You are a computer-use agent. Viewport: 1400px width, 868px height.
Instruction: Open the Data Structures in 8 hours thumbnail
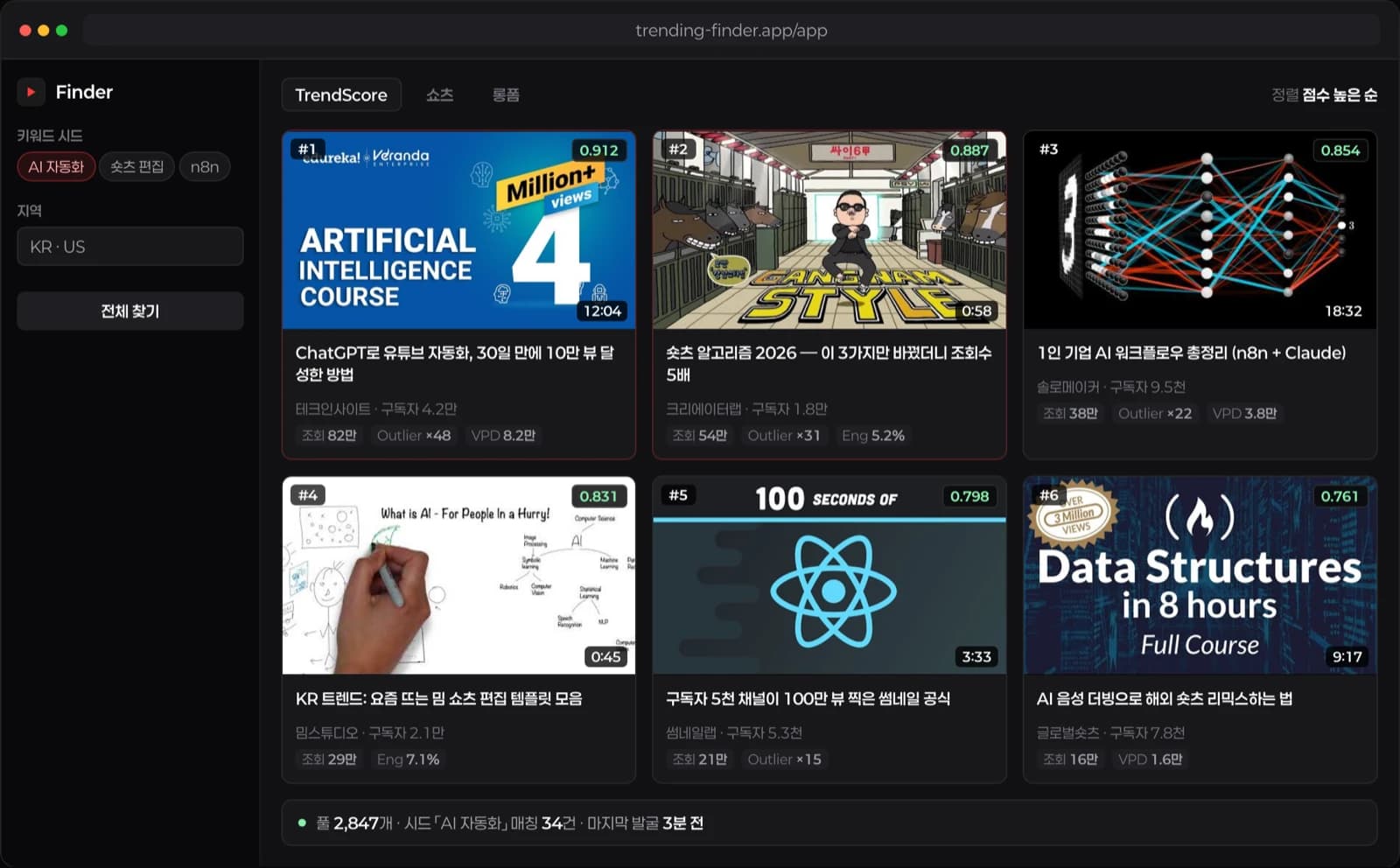coord(1200,576)
